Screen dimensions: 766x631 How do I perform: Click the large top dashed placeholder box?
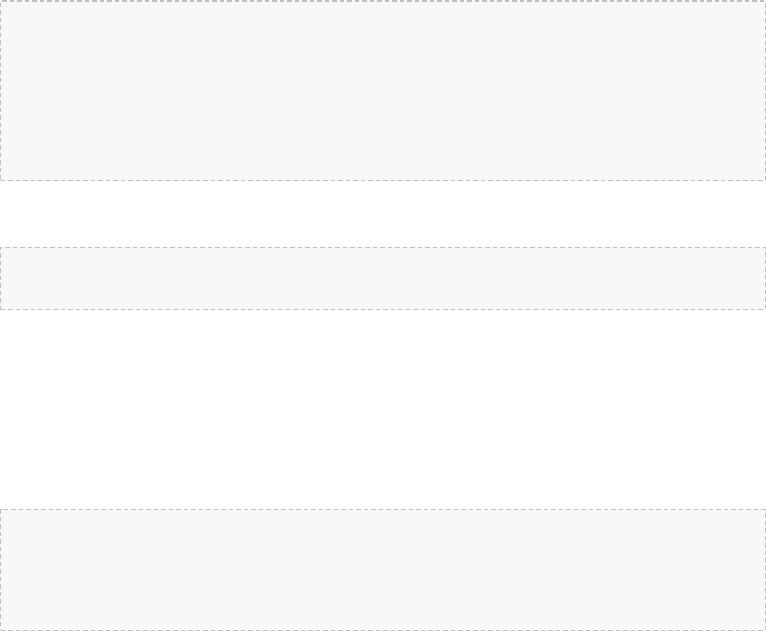(383, 90)
